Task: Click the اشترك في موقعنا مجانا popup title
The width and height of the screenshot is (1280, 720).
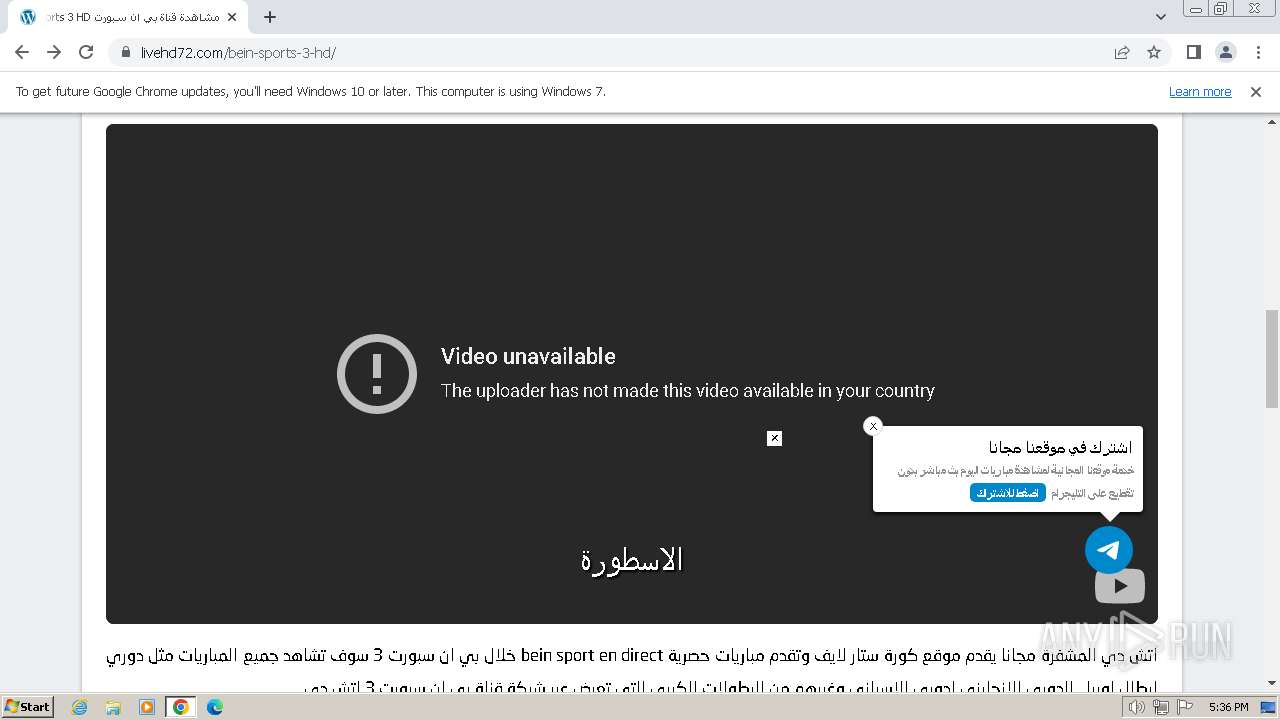Action: (x=1060, y=447)
